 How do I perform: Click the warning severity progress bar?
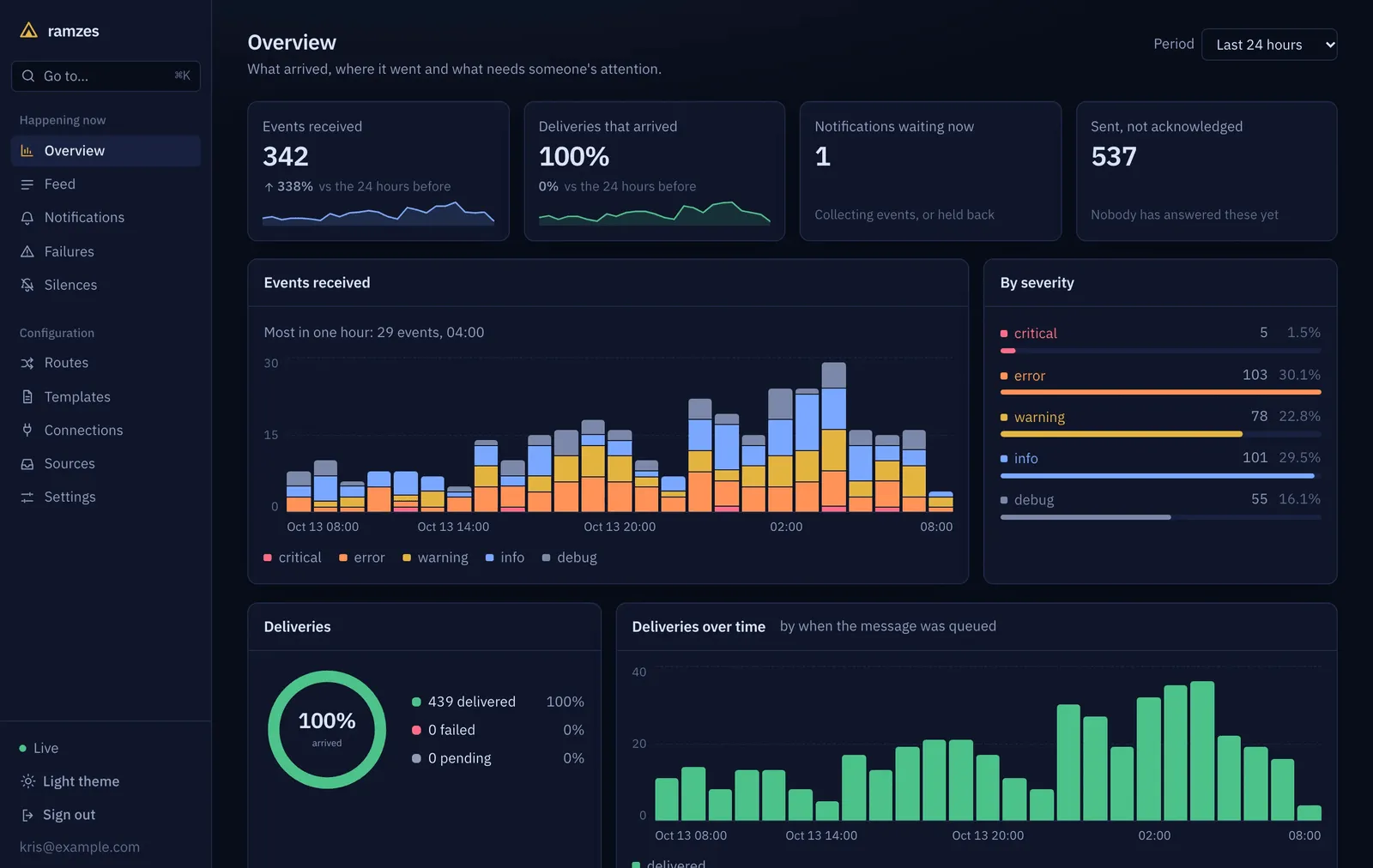click(x=1160, y=434)
